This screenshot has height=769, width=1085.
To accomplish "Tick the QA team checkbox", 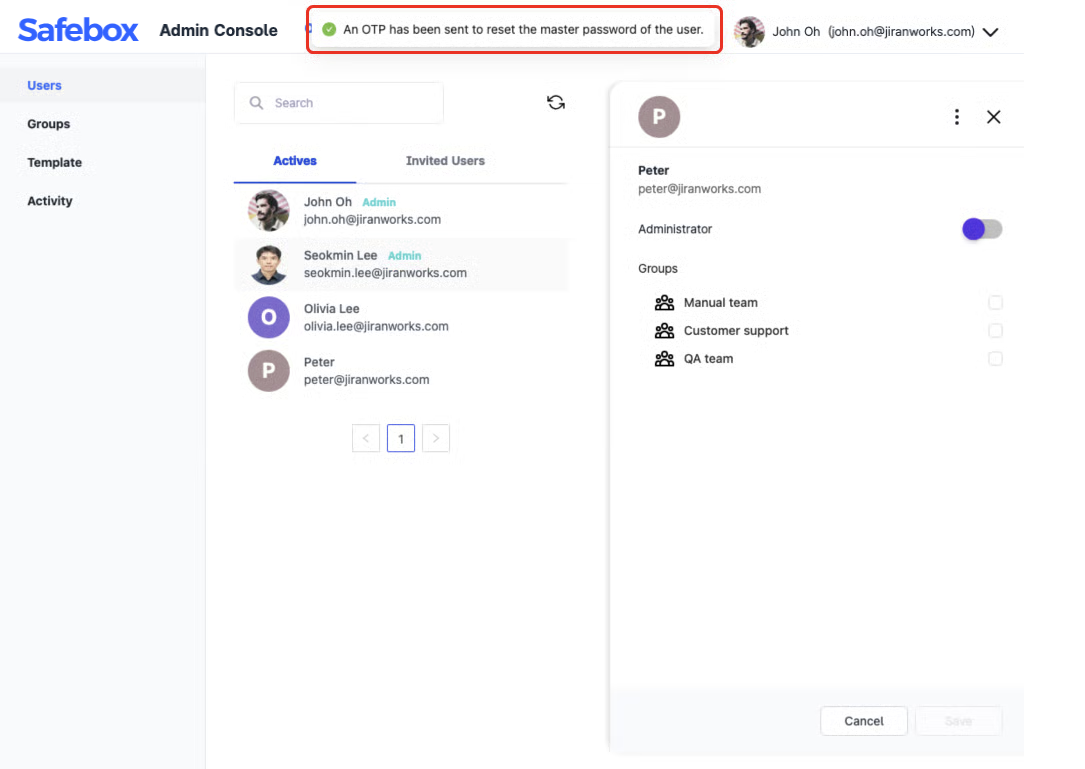I will coord(995,359).
